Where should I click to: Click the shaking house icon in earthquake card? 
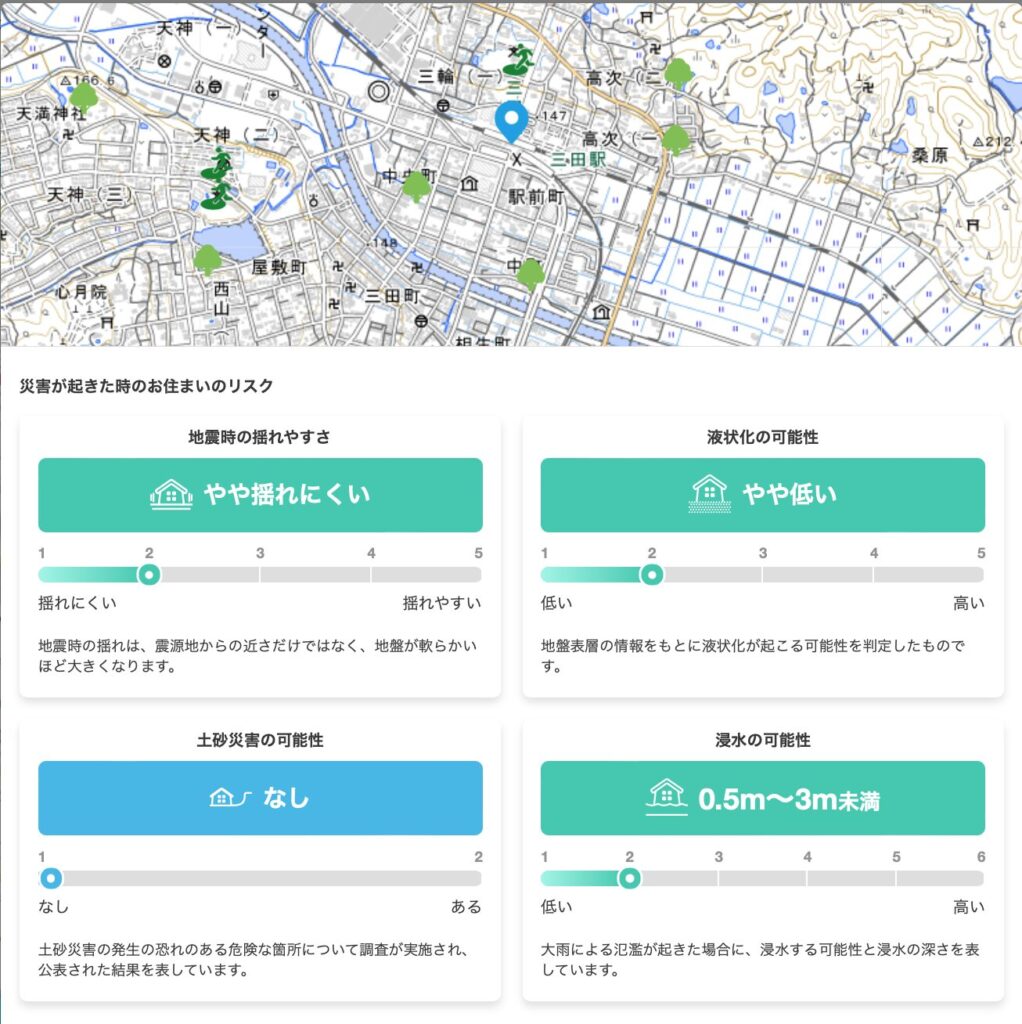[x=171, y=494]
